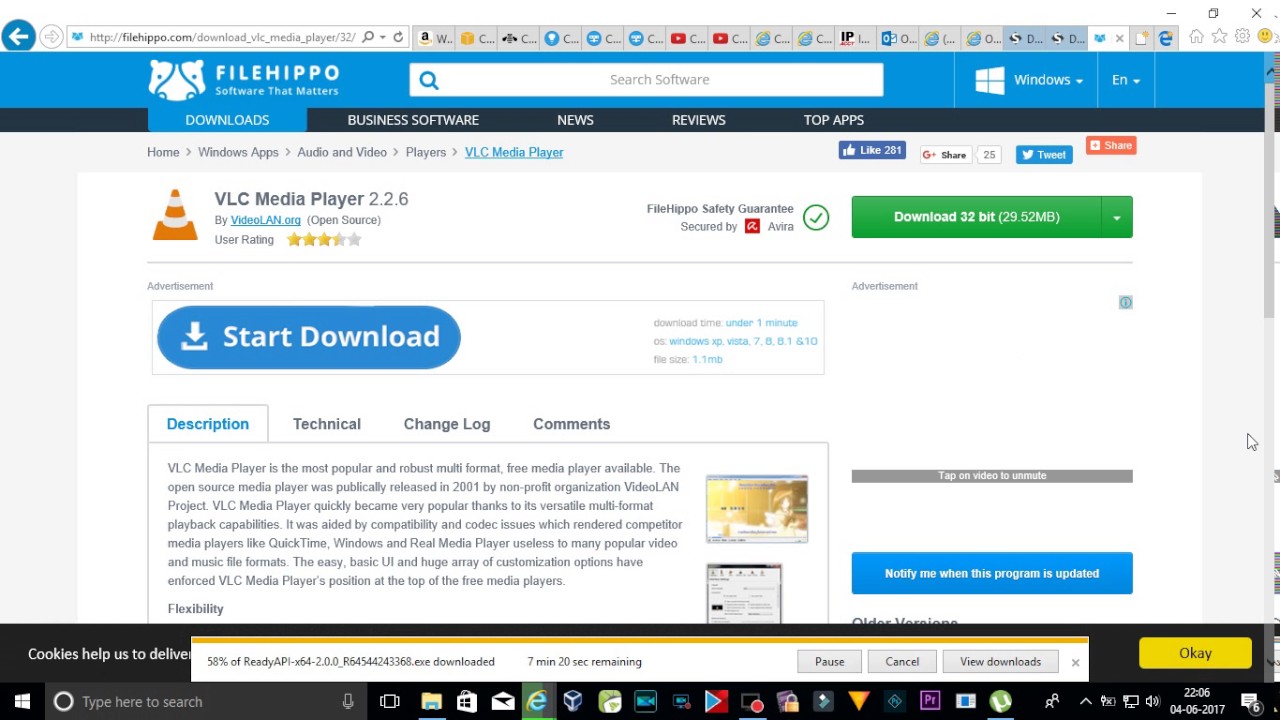
Task: Cancel the ReadyAPI download
Action: 902,661
